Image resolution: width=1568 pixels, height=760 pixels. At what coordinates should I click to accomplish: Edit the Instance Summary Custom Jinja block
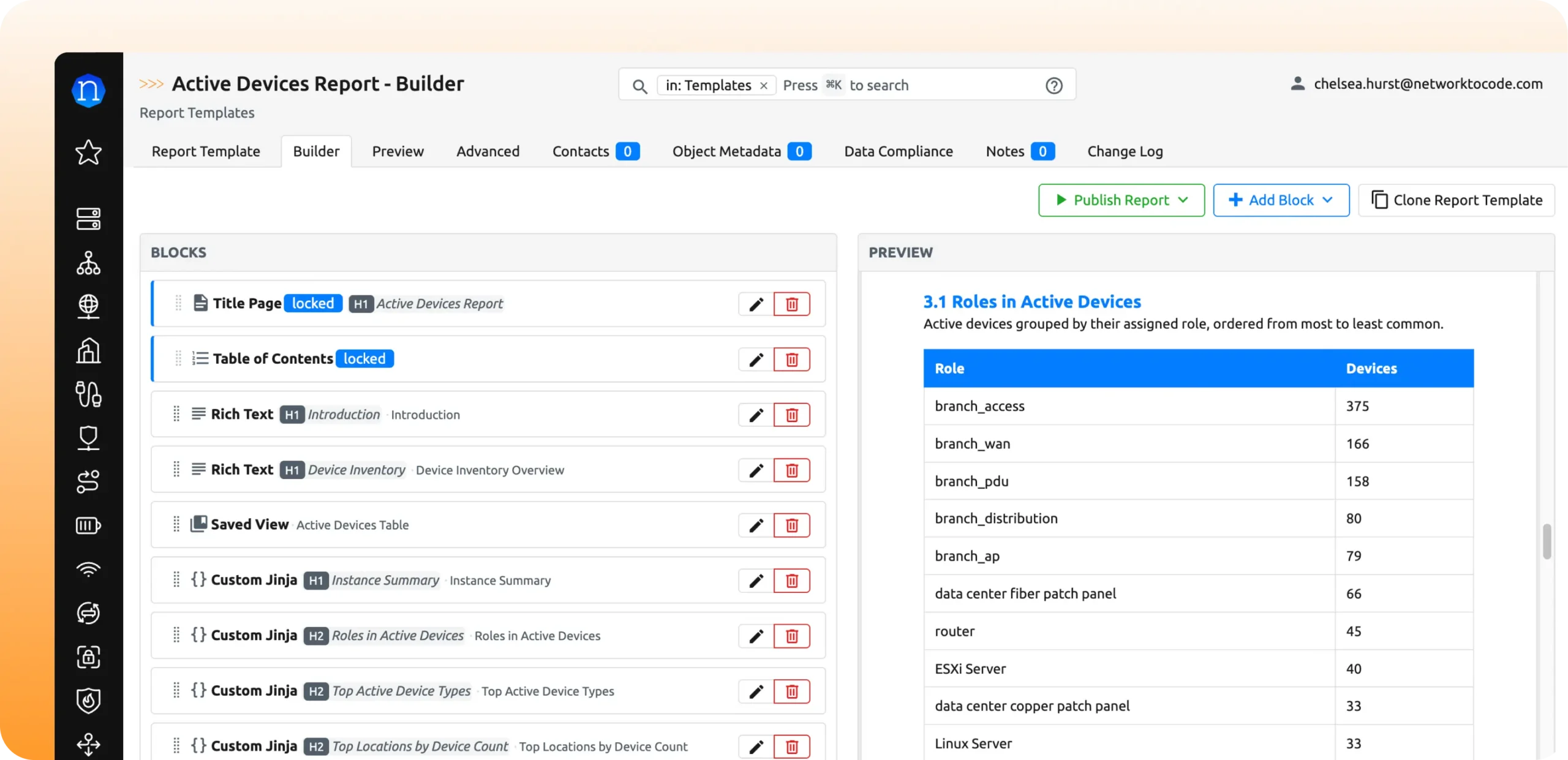click(756, 581)
